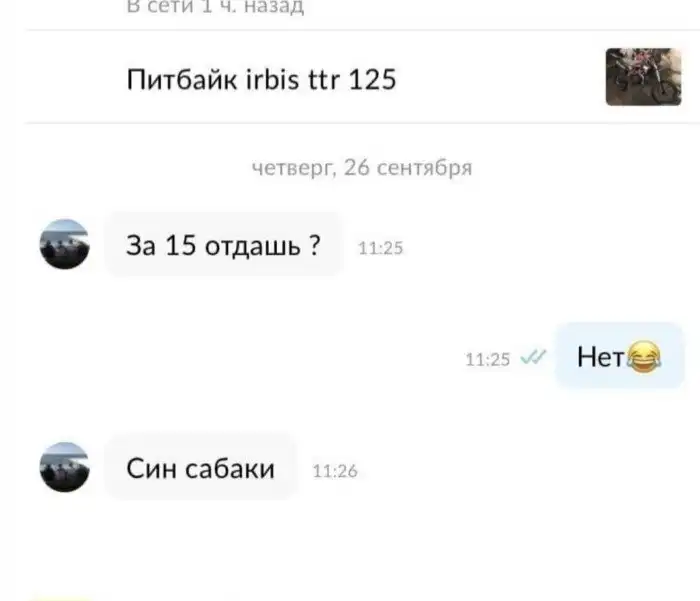
Task: Click the word "отдашь" in the first message
Action: 253,246
